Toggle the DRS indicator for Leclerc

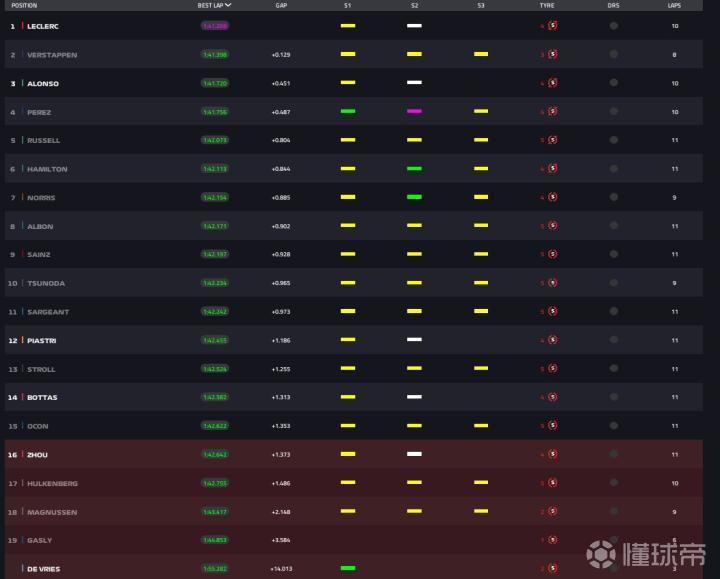[x=613, y=26]
